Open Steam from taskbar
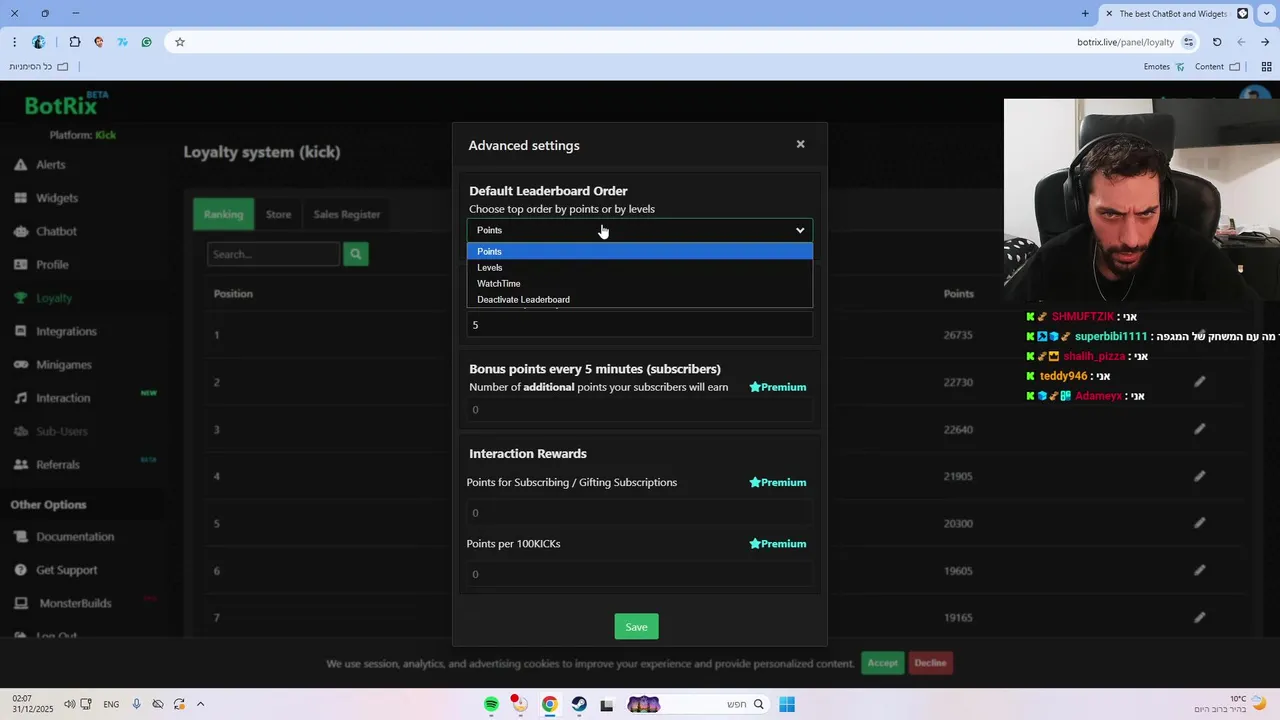 coord(579,705)
